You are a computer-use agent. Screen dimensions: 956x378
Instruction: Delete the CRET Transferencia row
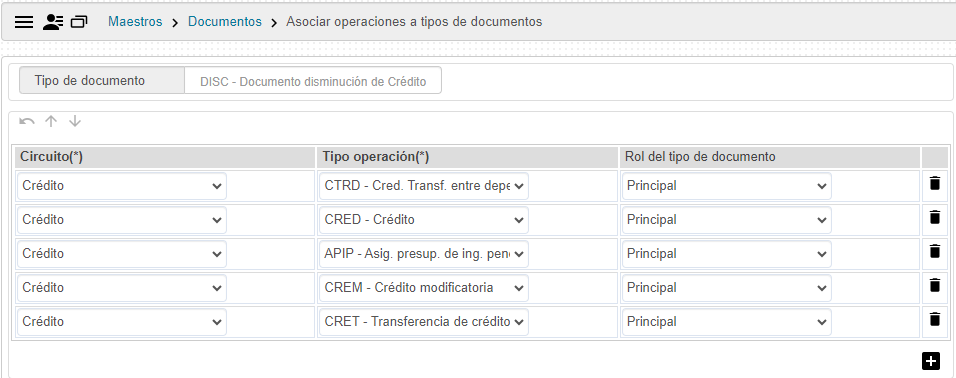click(935, 319)
